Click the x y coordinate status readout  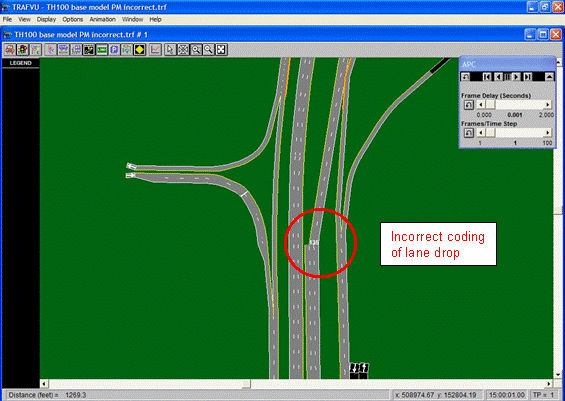(x=436, y=395)
